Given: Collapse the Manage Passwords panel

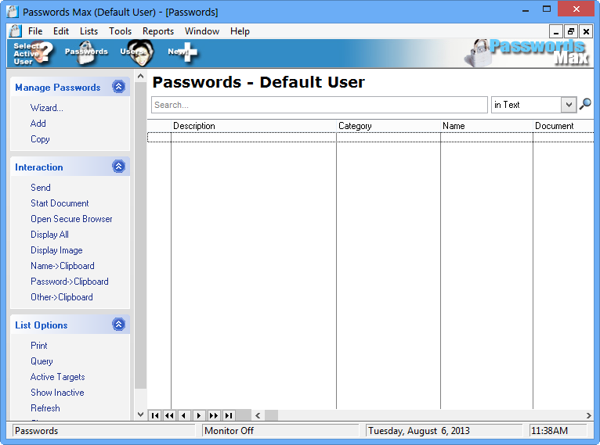Looking at the screenshot, I should [119, 87].
